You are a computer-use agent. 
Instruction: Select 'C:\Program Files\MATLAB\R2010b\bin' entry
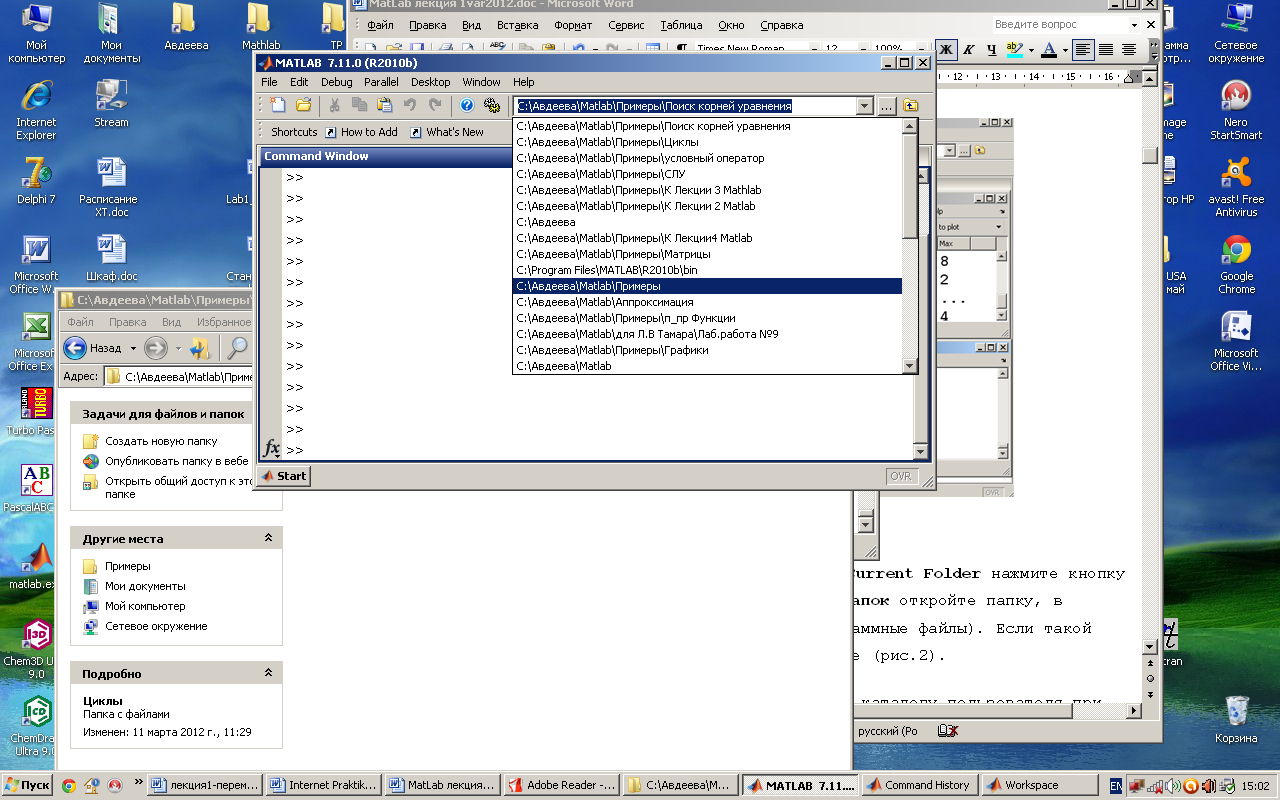point(707,270)
